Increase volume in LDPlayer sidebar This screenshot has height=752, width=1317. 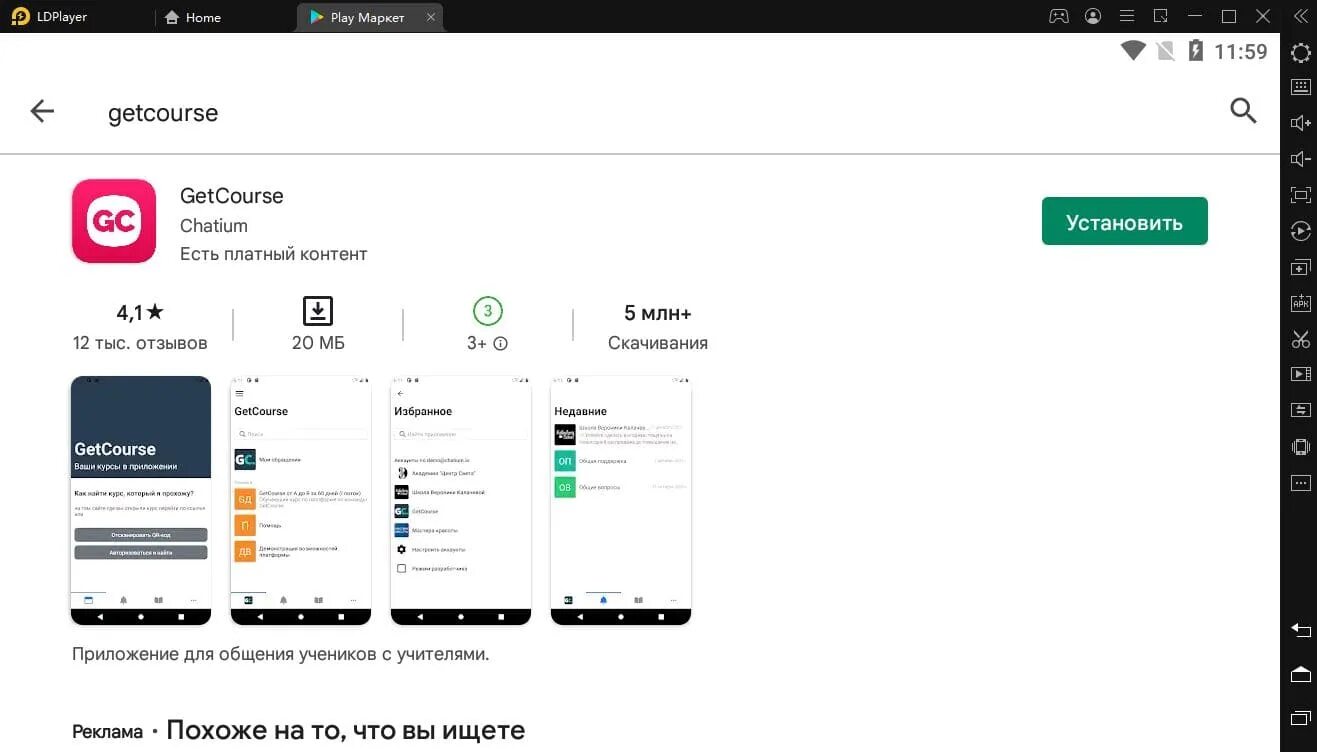click(x=1300, y=123)
